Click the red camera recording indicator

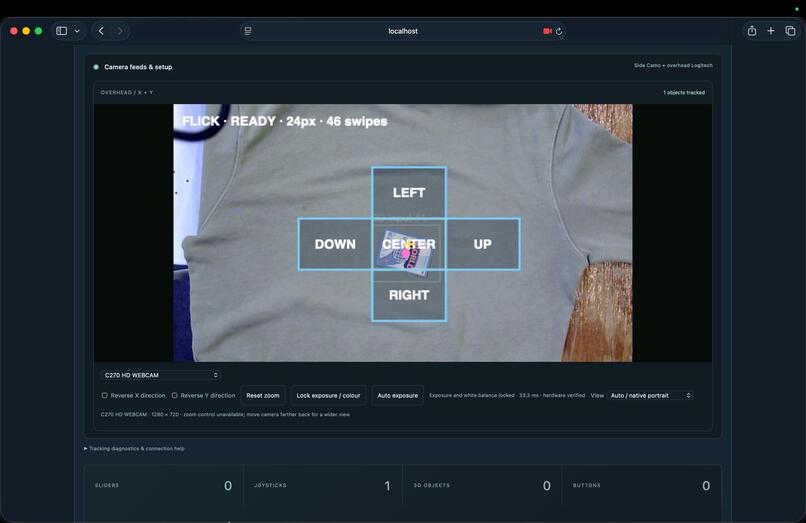[547, 31]
